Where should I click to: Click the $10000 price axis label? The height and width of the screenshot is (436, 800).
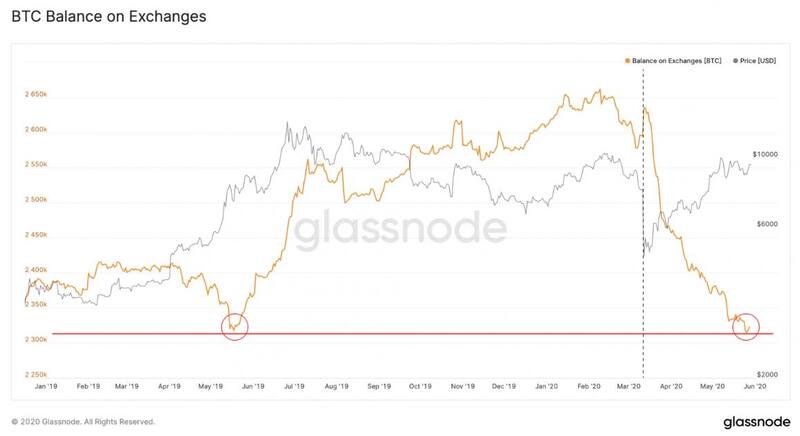(x=765, y=155)
